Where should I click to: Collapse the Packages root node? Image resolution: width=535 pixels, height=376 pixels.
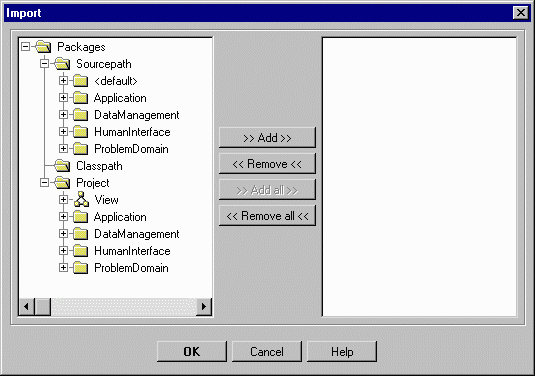[26, 46]
